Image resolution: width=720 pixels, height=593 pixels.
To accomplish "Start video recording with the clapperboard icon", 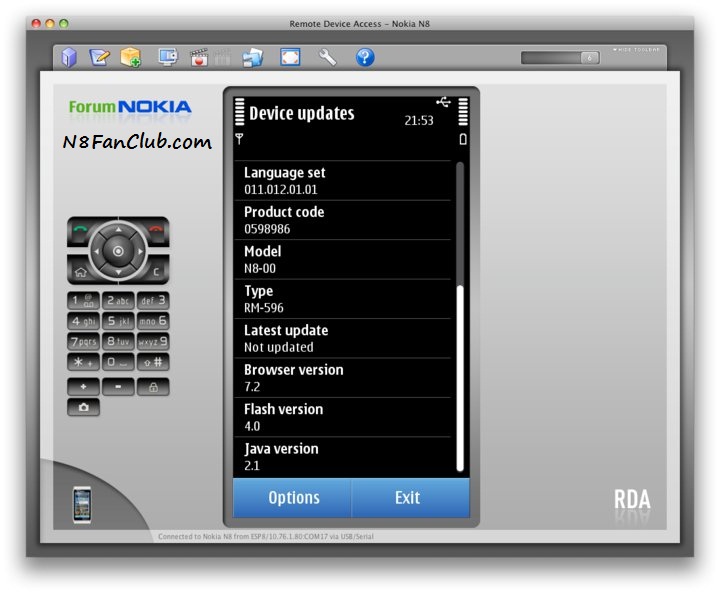I will coord(199,57).
